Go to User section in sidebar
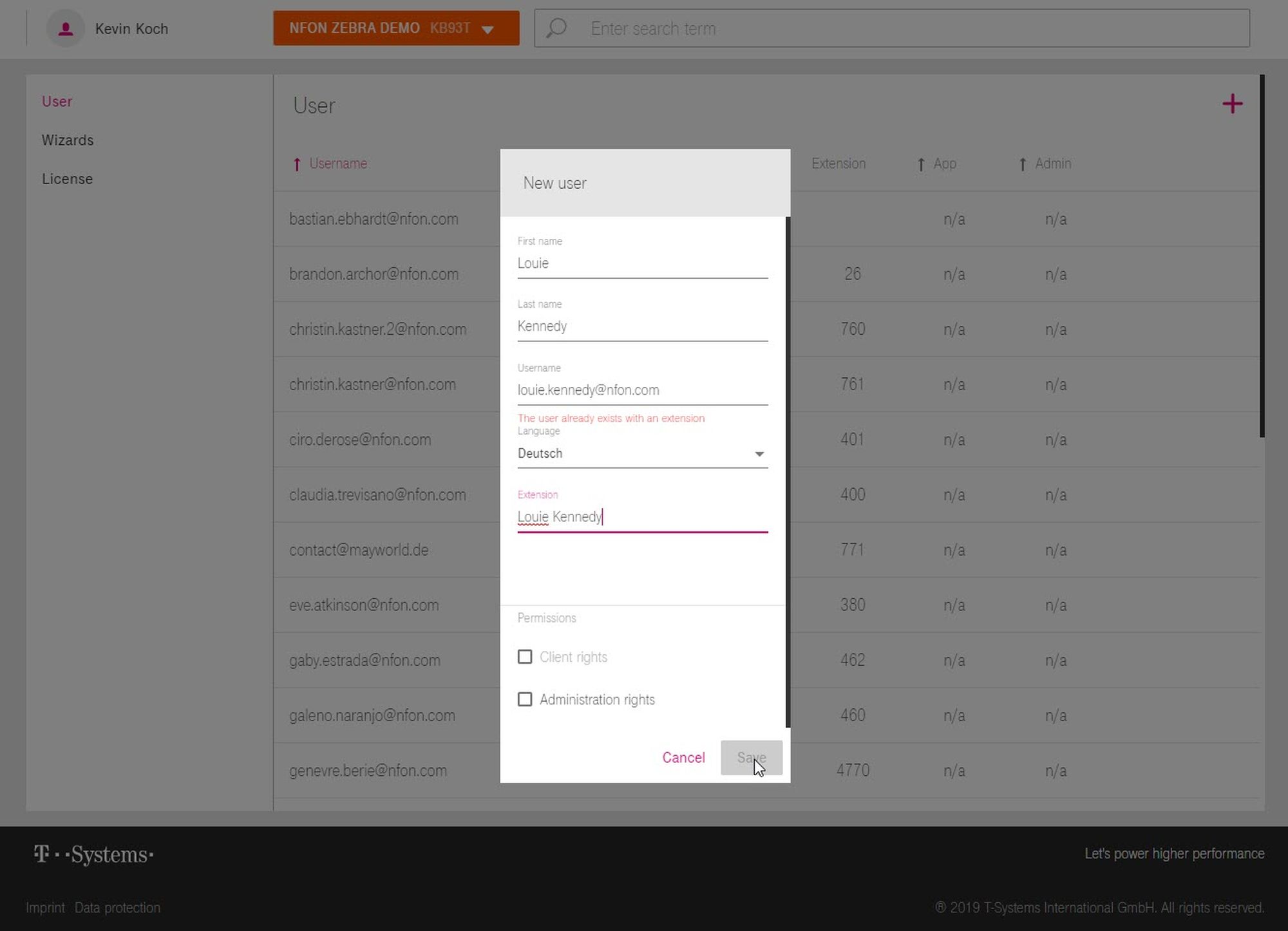This screenshot has width=1288, height=931. point(57,102)
